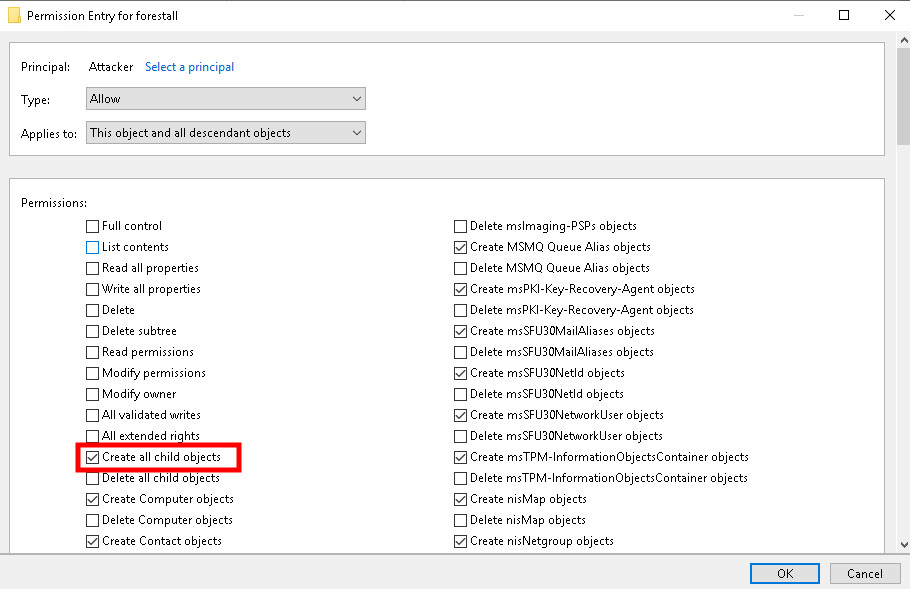
Task: Click the scrollbar up arrow
Action: [903, 42]
